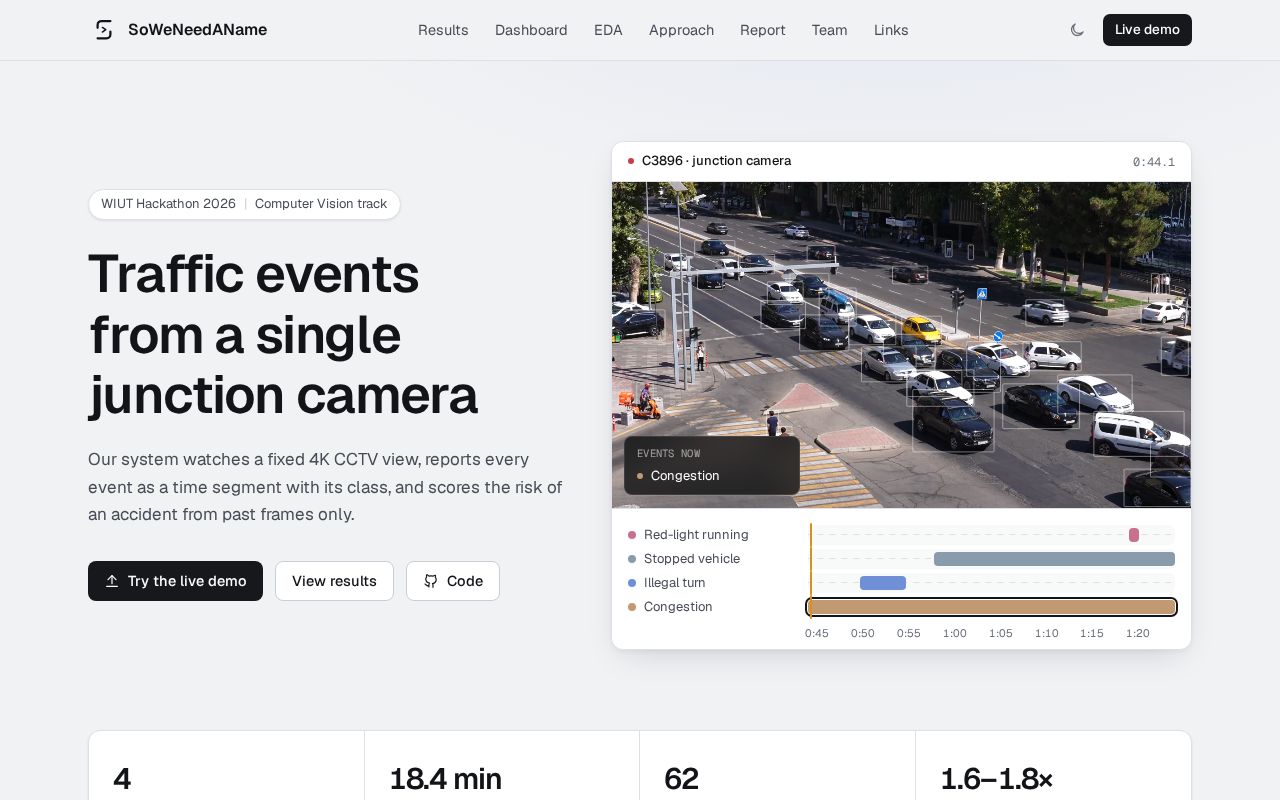Screen dimensions: 1280x800
Task: Click the orange playhead on the timeline
Action: point(811,570)
